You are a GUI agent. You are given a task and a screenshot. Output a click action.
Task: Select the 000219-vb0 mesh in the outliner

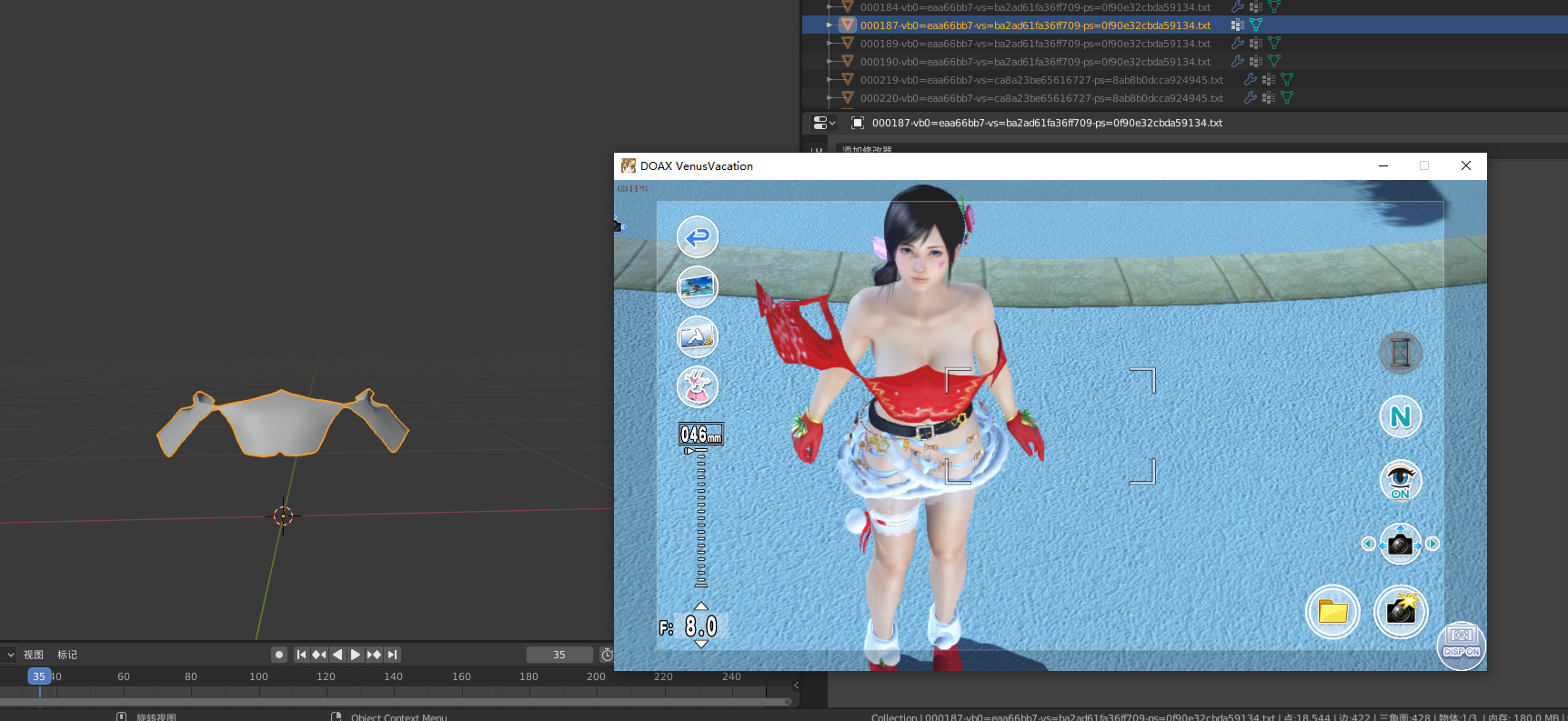1041,80
